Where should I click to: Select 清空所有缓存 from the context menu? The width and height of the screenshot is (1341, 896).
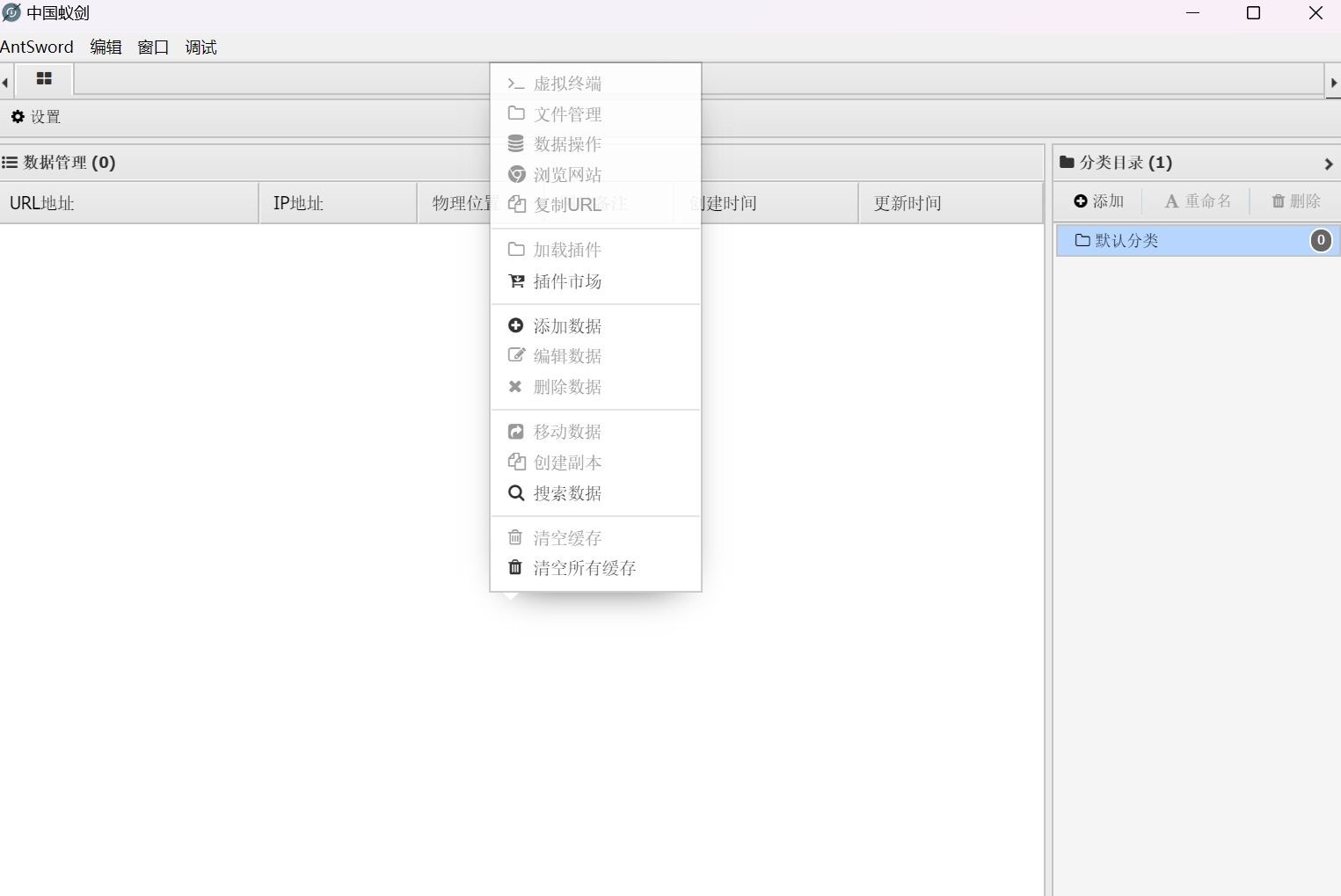(595, 568)
